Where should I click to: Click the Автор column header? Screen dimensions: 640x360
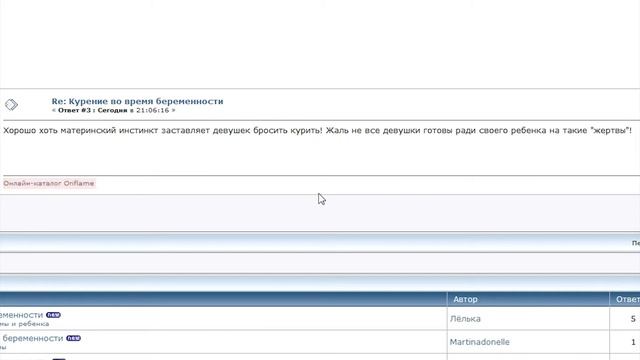(x=465, y=299)
